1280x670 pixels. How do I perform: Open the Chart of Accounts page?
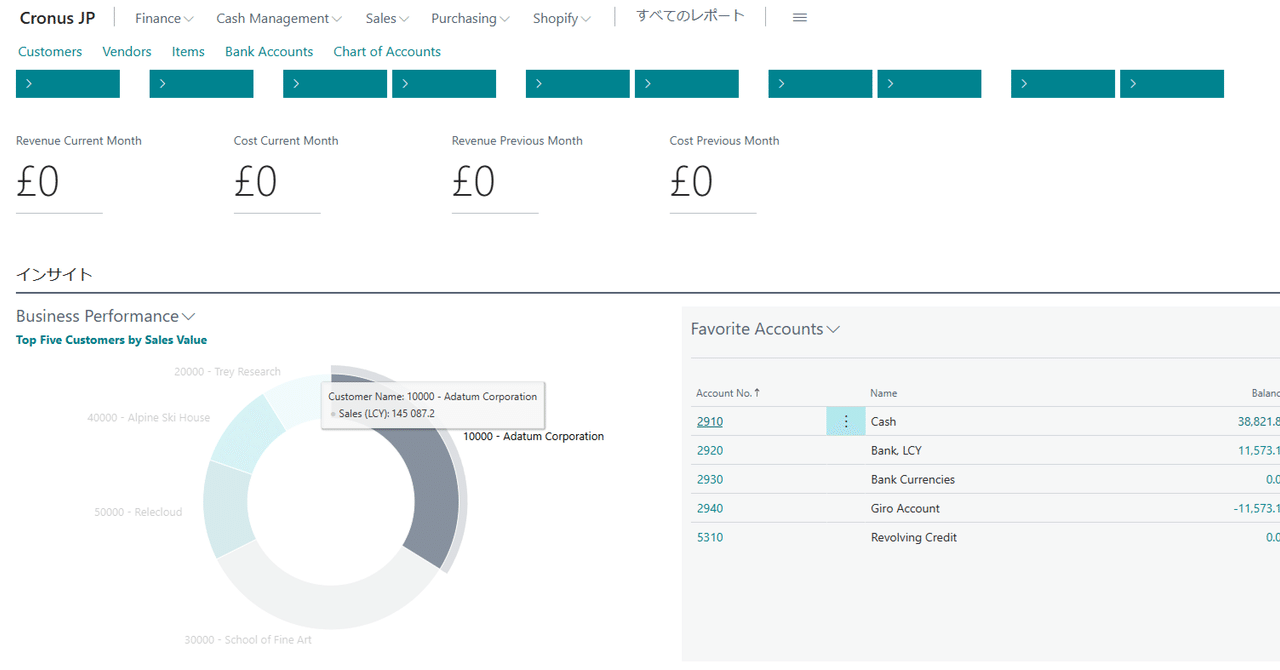pyautogui.click(x=387, y=51)
